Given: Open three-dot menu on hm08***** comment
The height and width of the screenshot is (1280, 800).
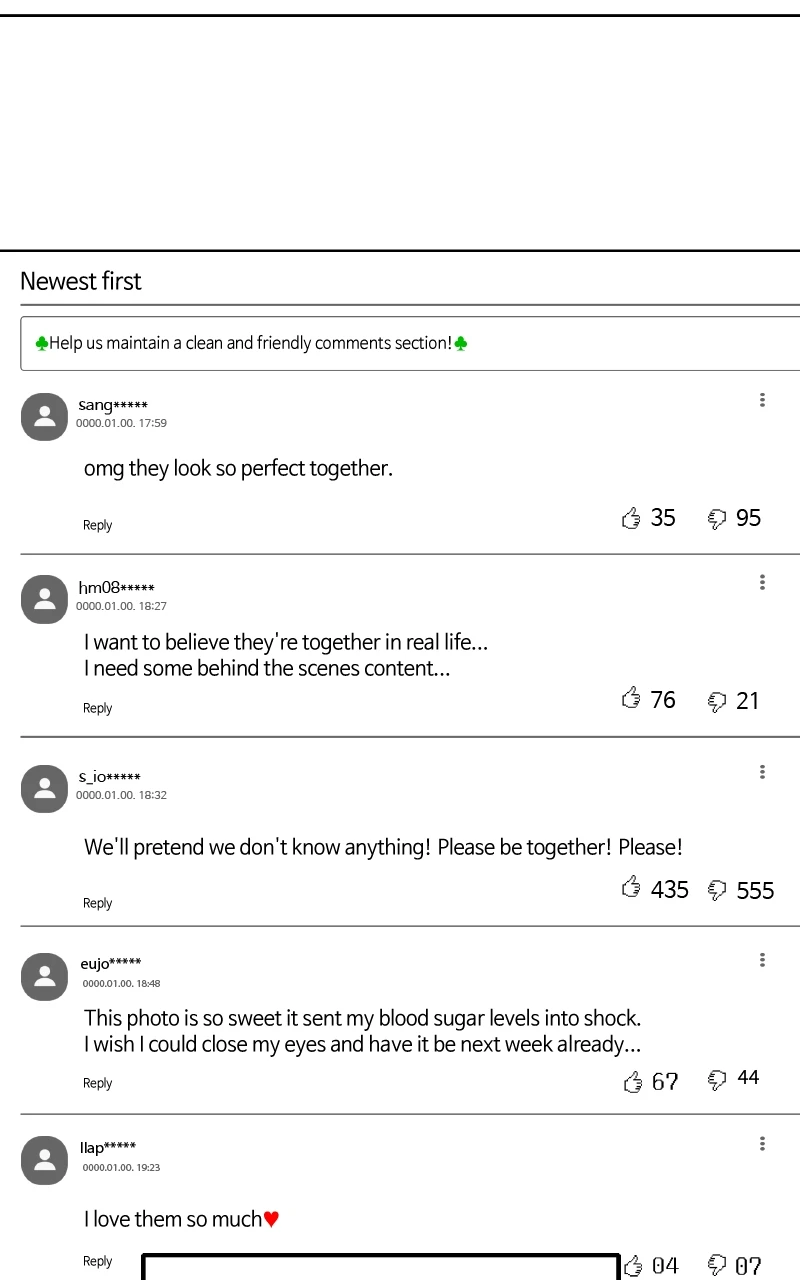Looking at the screenshot, I should pos(762,582).
